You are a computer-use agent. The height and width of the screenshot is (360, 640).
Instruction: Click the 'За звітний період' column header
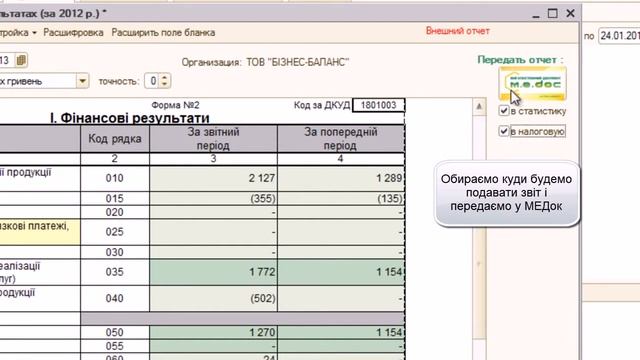tap(213, 139)
